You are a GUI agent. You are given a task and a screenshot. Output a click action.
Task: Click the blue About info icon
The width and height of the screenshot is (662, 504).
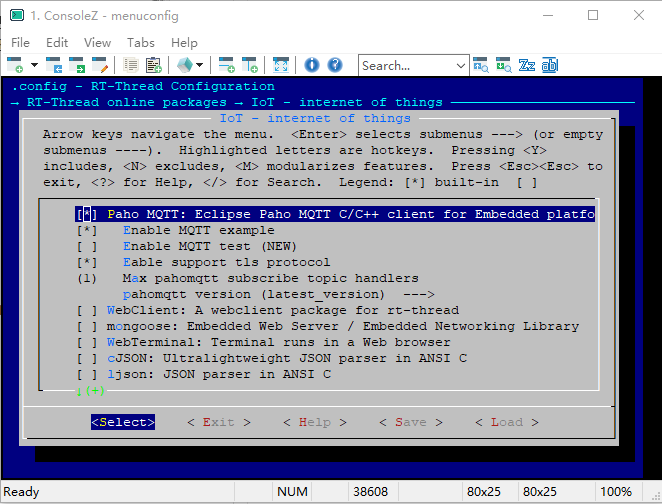(312, 65)
